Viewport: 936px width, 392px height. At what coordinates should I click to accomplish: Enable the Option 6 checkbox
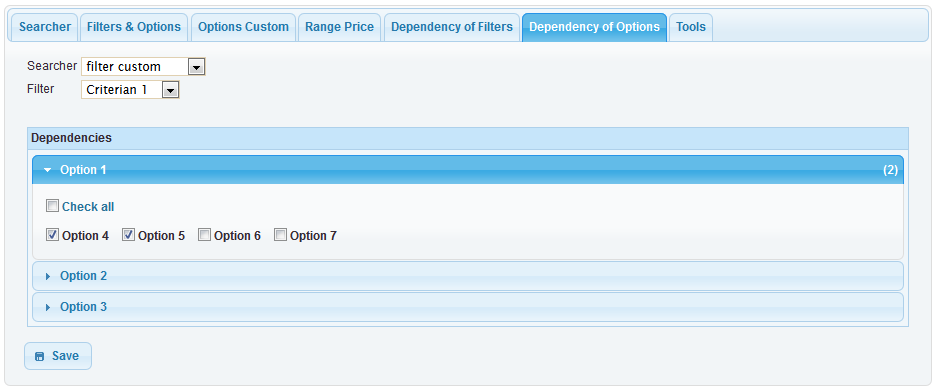(204, 235)
